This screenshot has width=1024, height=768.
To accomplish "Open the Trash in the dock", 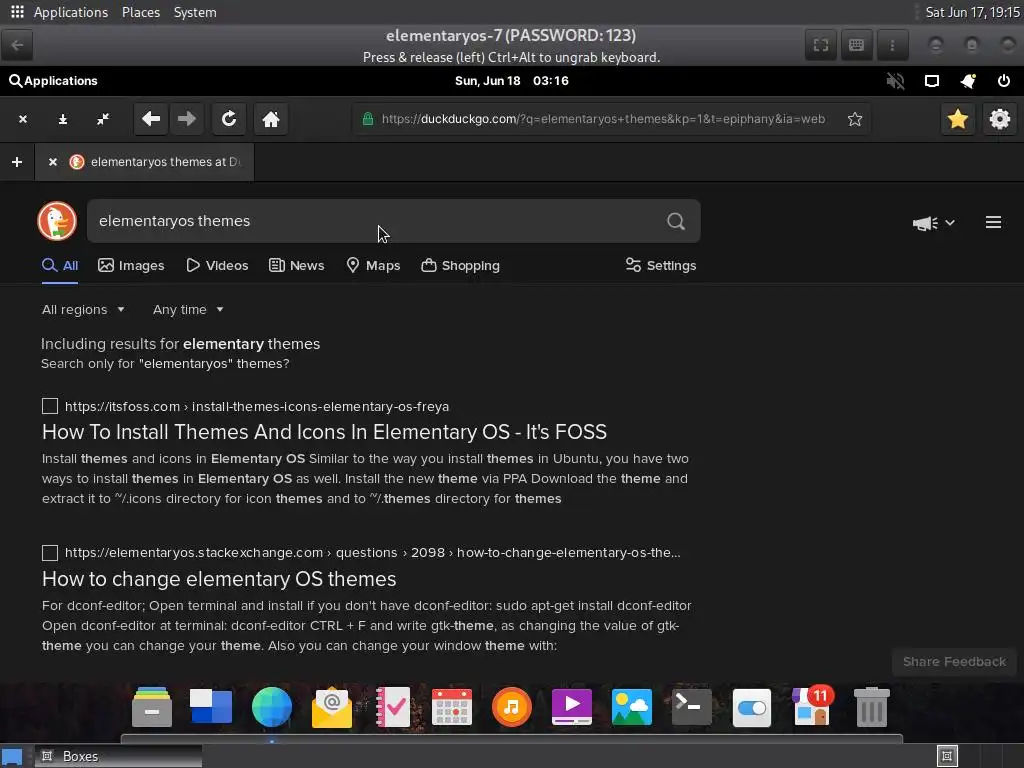I will point(872,707).
